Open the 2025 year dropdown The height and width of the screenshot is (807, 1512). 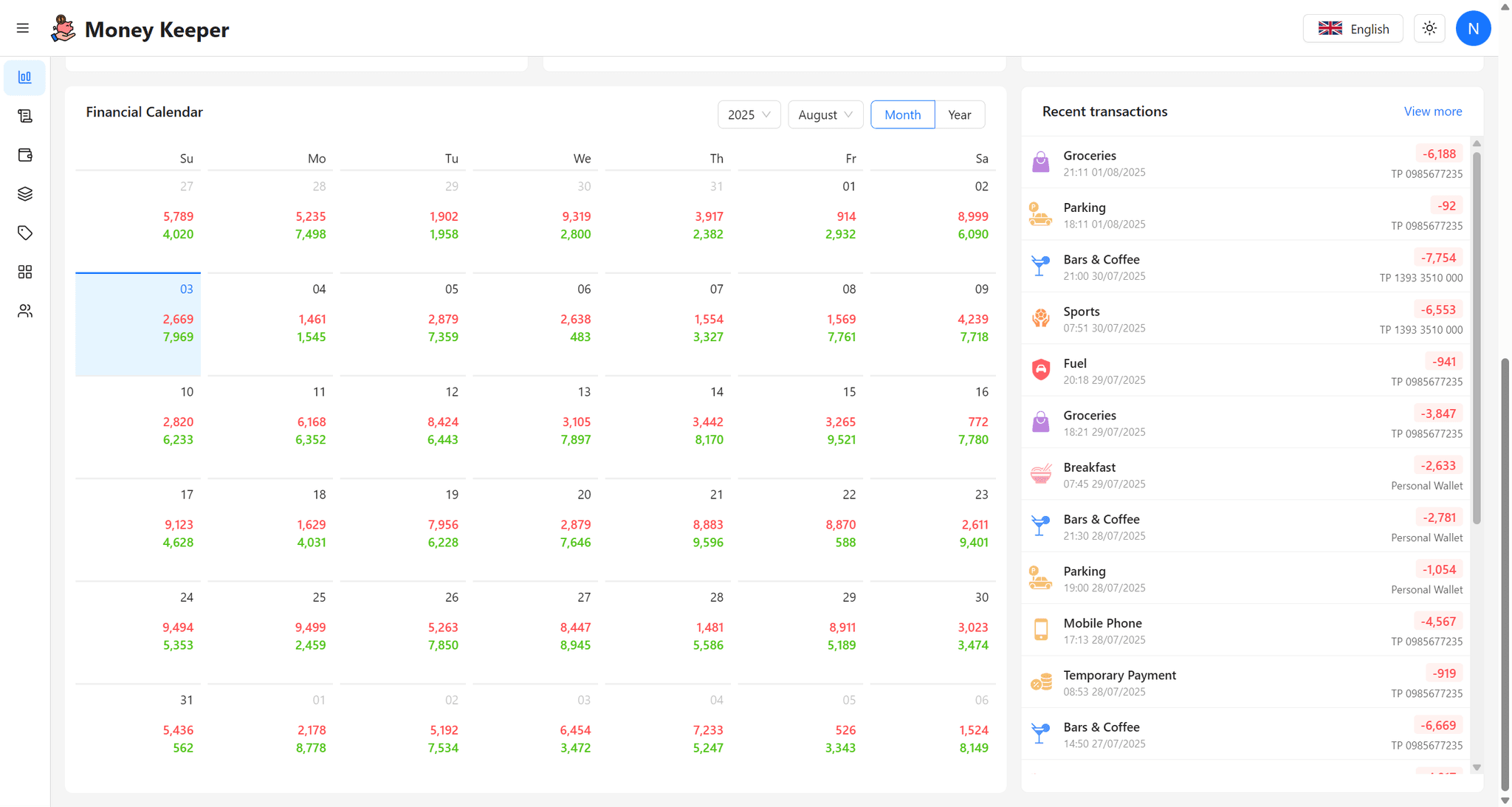(749, 114)
